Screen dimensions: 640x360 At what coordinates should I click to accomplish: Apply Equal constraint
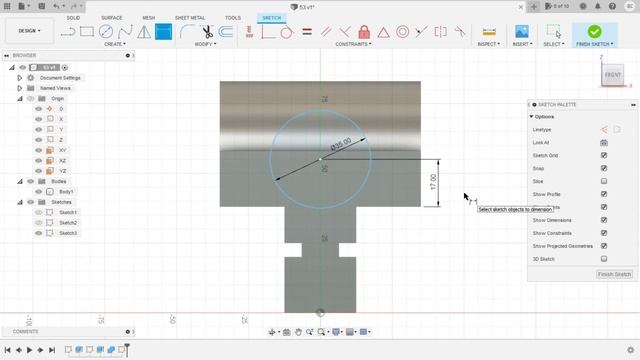point(307,32)
